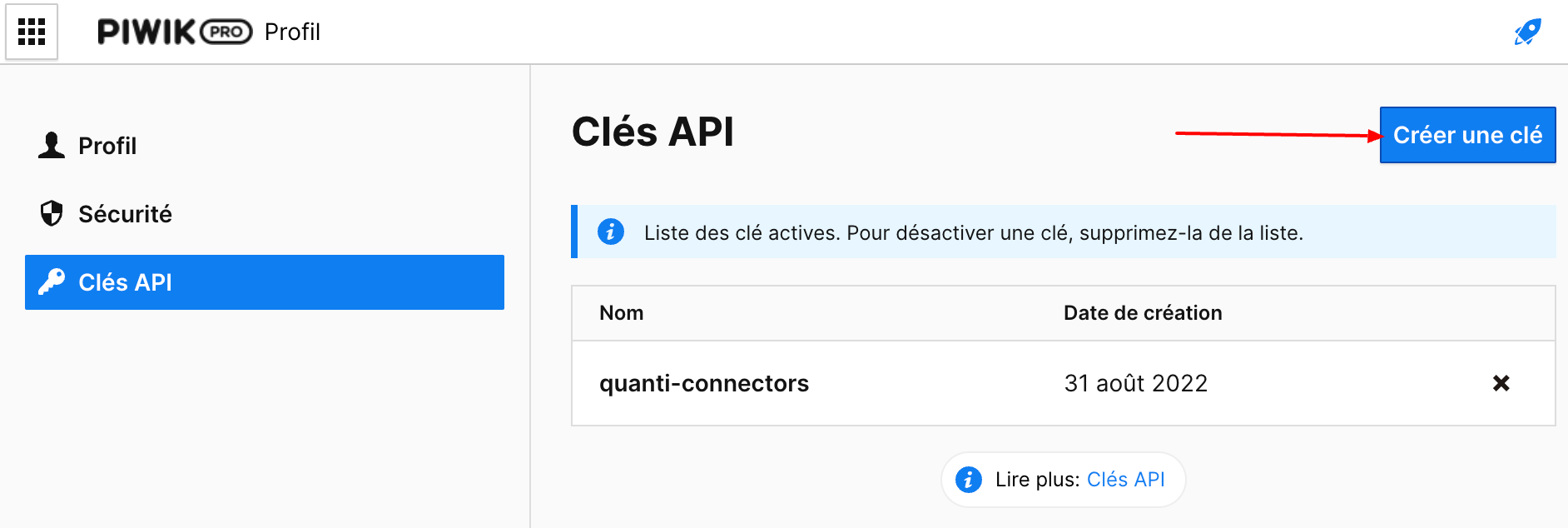
Task: Click the key icon in Clés API entry
Action: [51, 282]
